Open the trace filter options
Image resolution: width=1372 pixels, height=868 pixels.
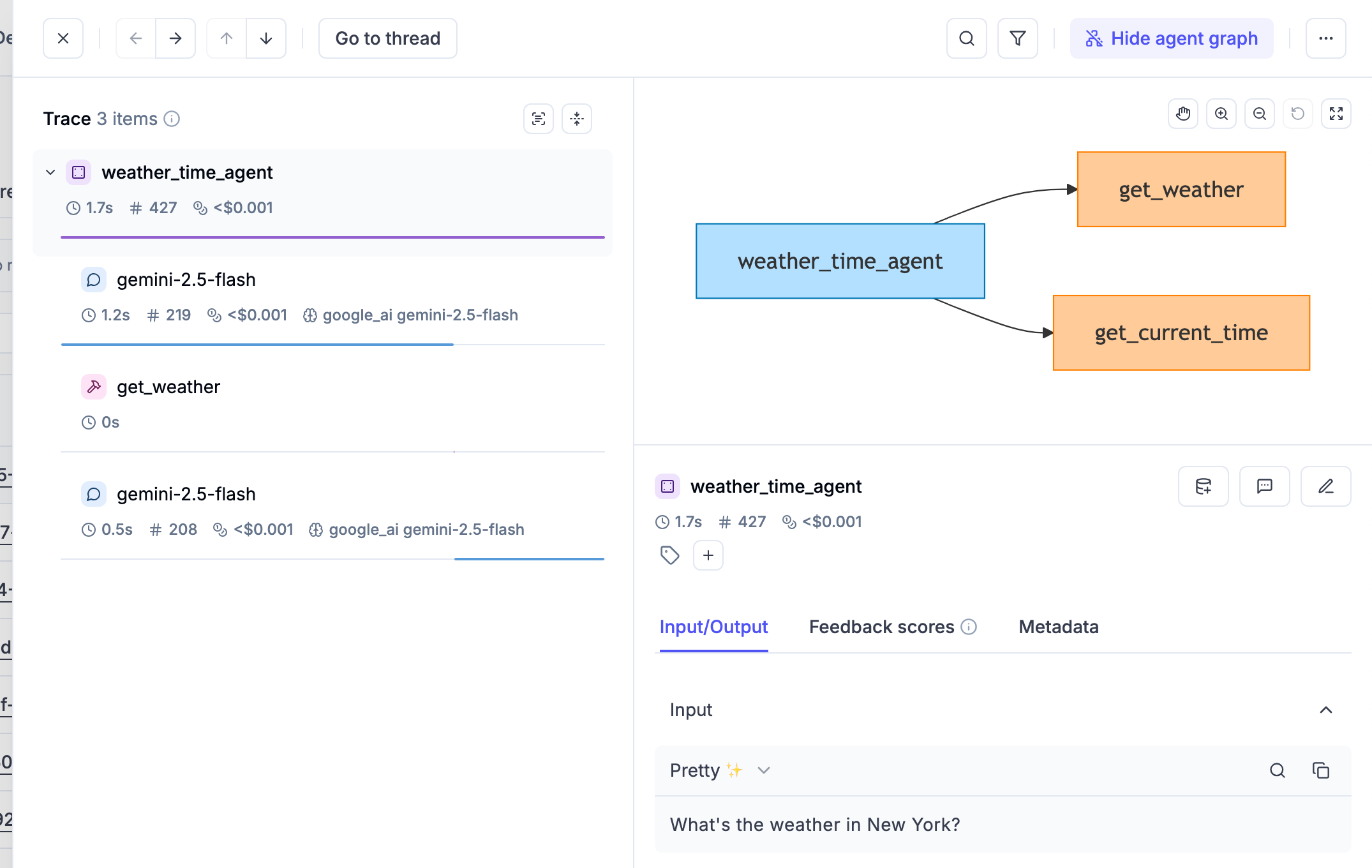point(1017,38)
